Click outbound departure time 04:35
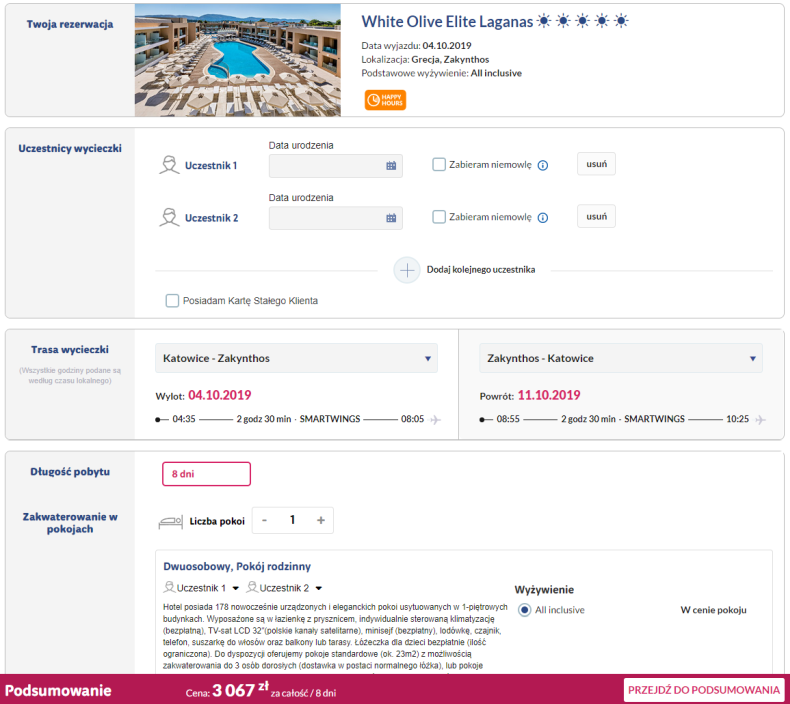 [184, 419]
